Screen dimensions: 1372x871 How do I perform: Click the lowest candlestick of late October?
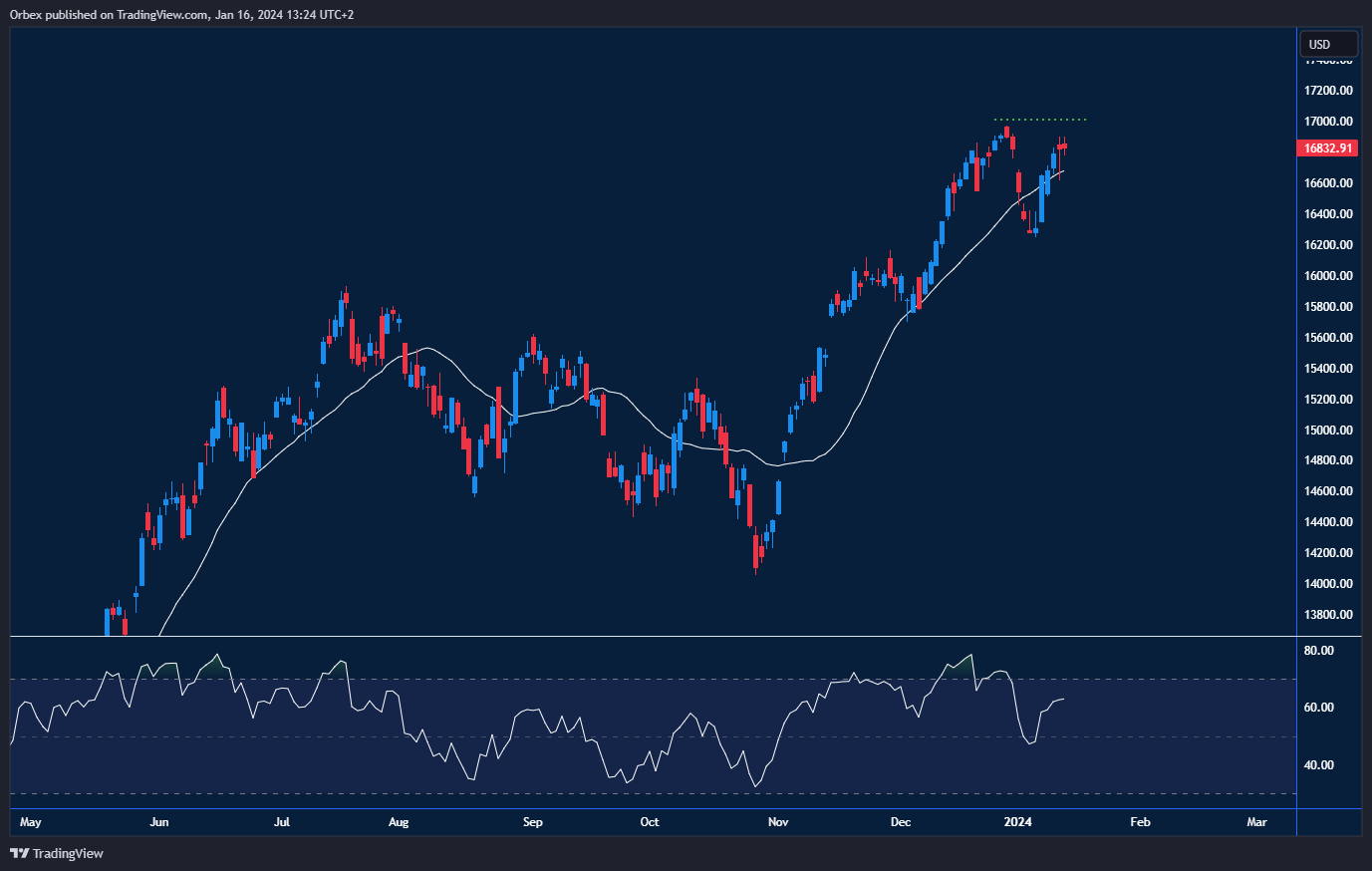756,551
